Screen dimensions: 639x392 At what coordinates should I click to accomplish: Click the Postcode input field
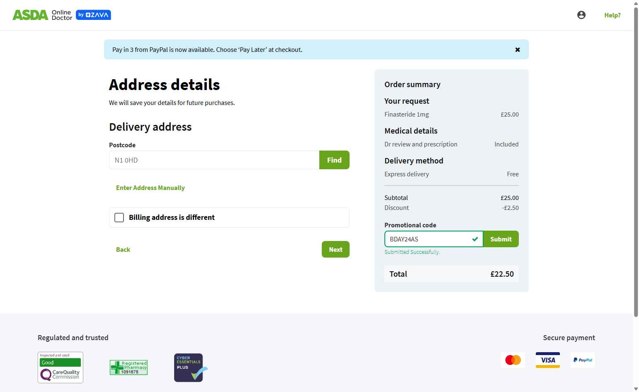tap(214, 160)
